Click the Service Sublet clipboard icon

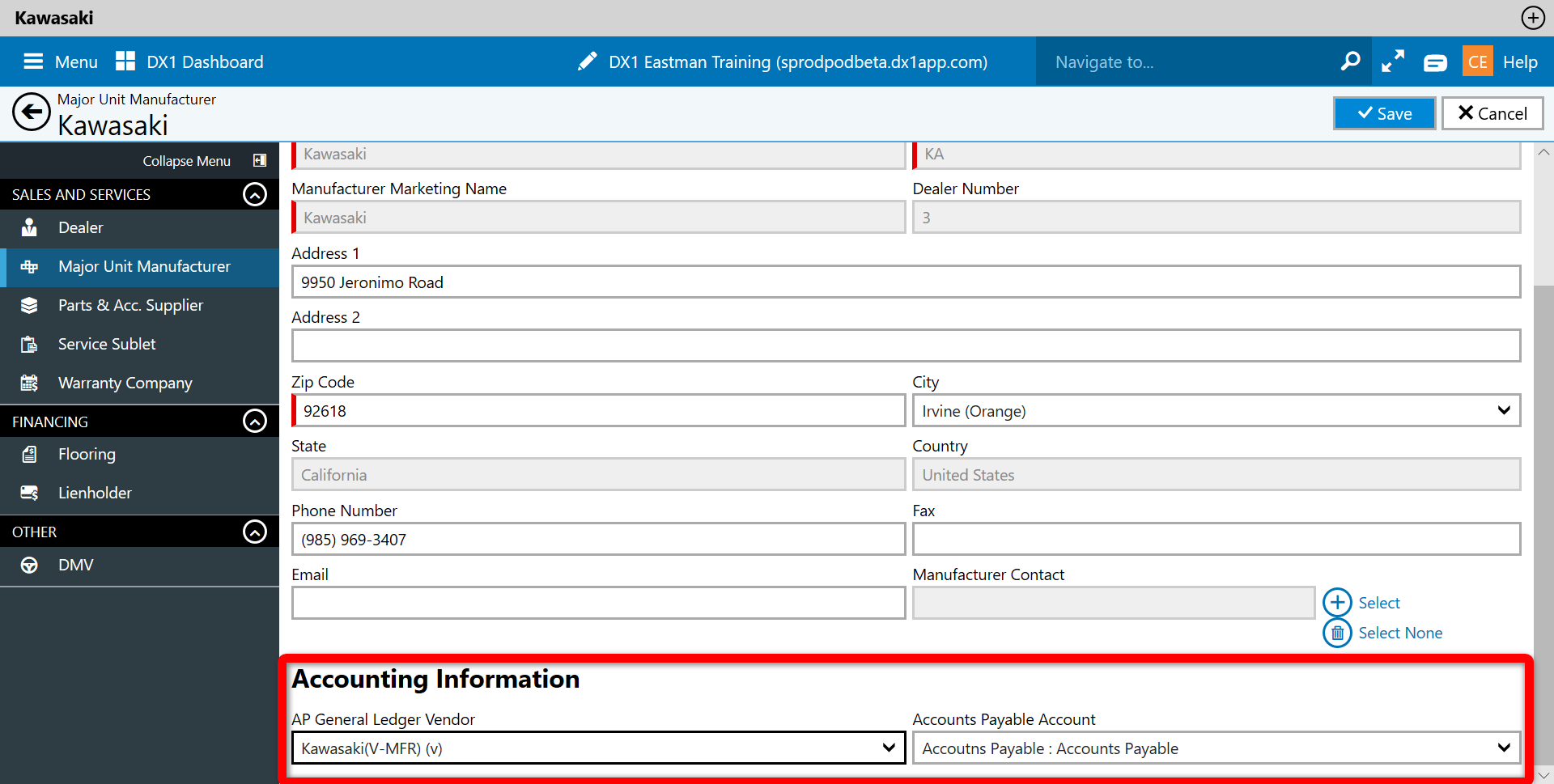click(x=29, y=345)
